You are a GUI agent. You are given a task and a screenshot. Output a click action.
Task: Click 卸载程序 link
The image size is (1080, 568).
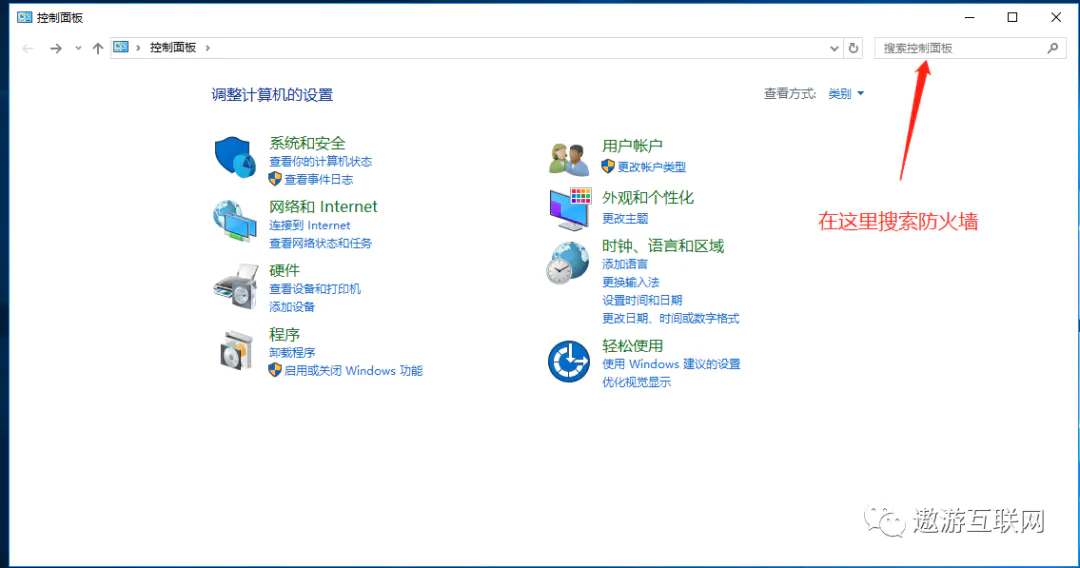(291, 353)
